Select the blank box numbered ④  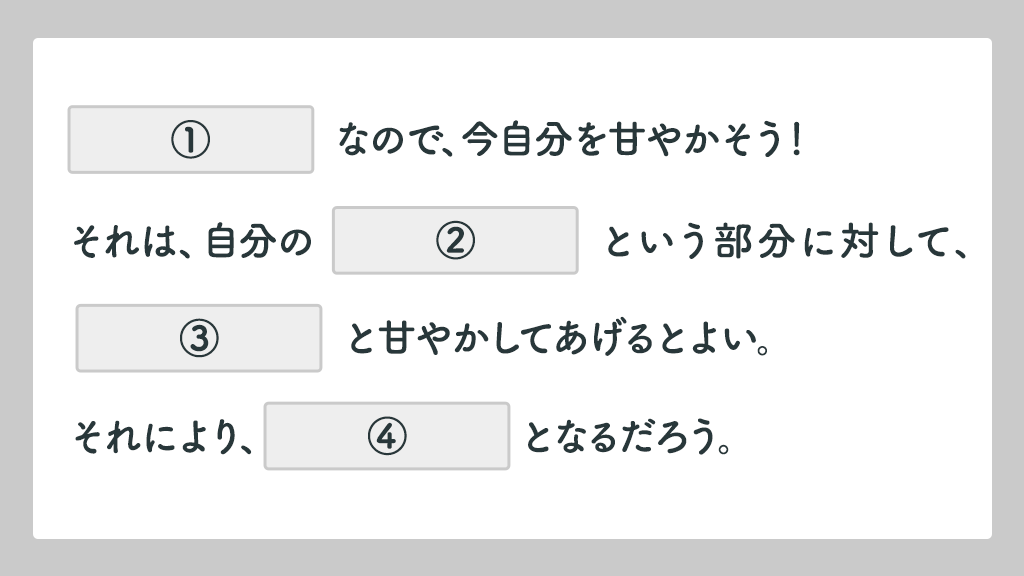pos(387,436)
